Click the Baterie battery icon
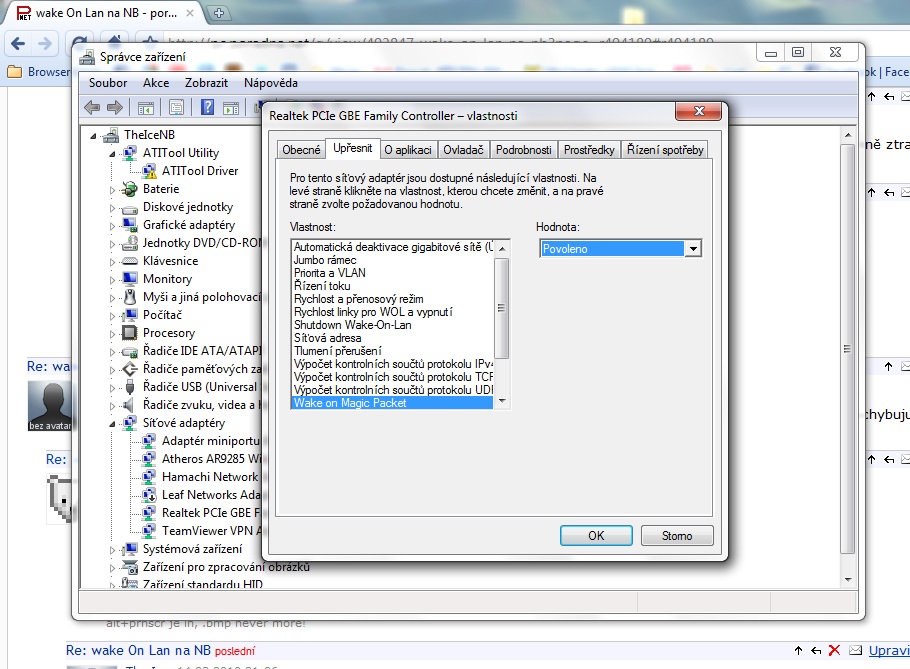910x669 pixels. [129, 189]
